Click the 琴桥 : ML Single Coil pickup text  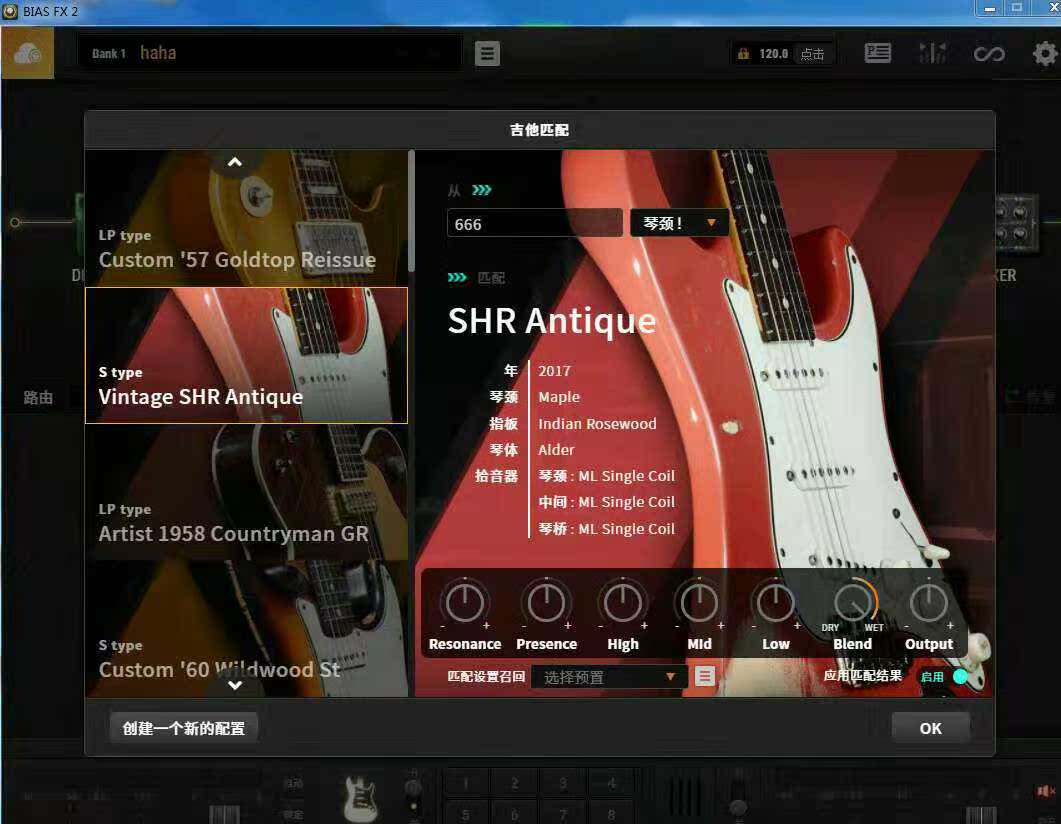(x=606, y=528)
